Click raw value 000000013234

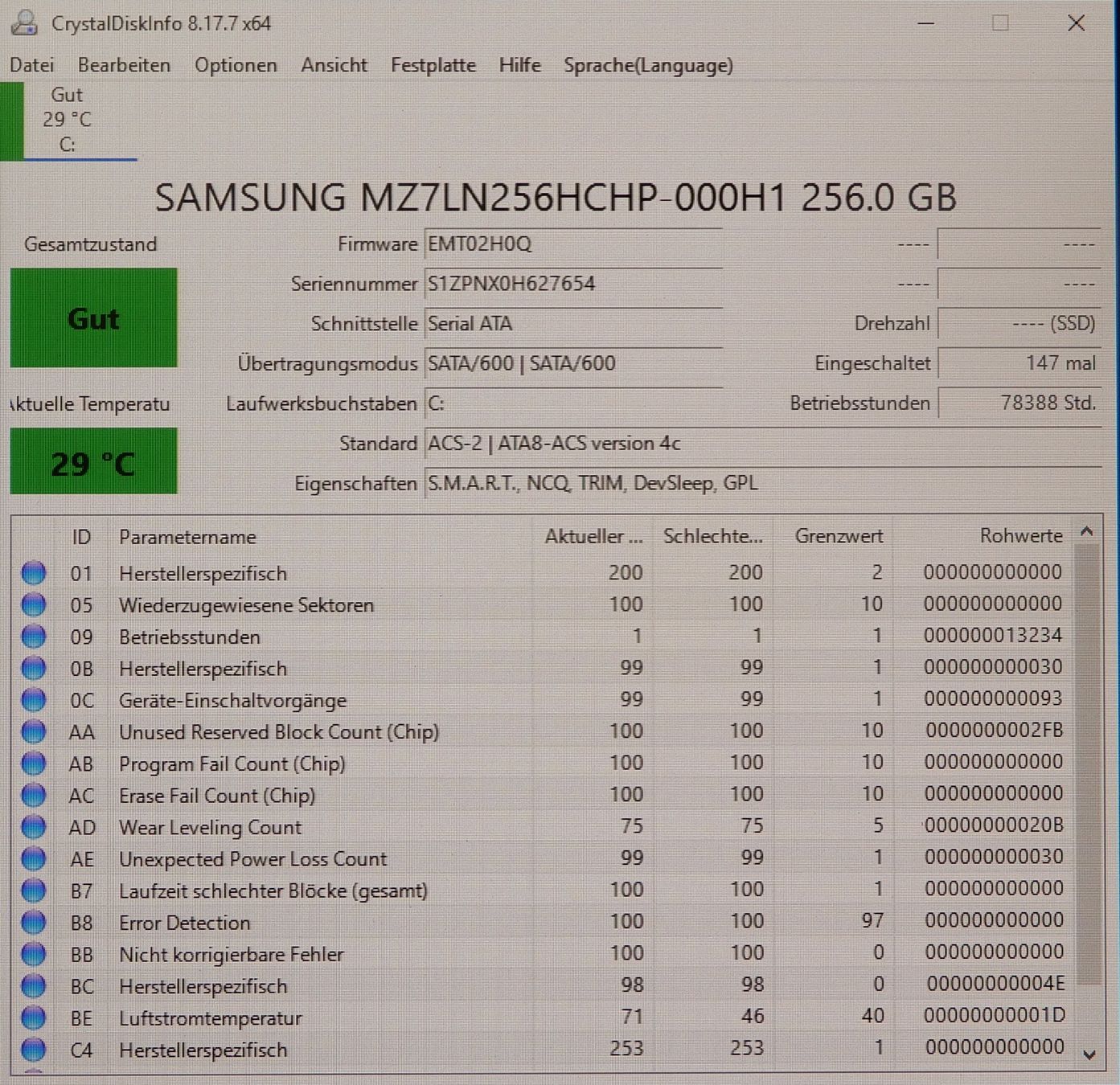pos(993,636)
